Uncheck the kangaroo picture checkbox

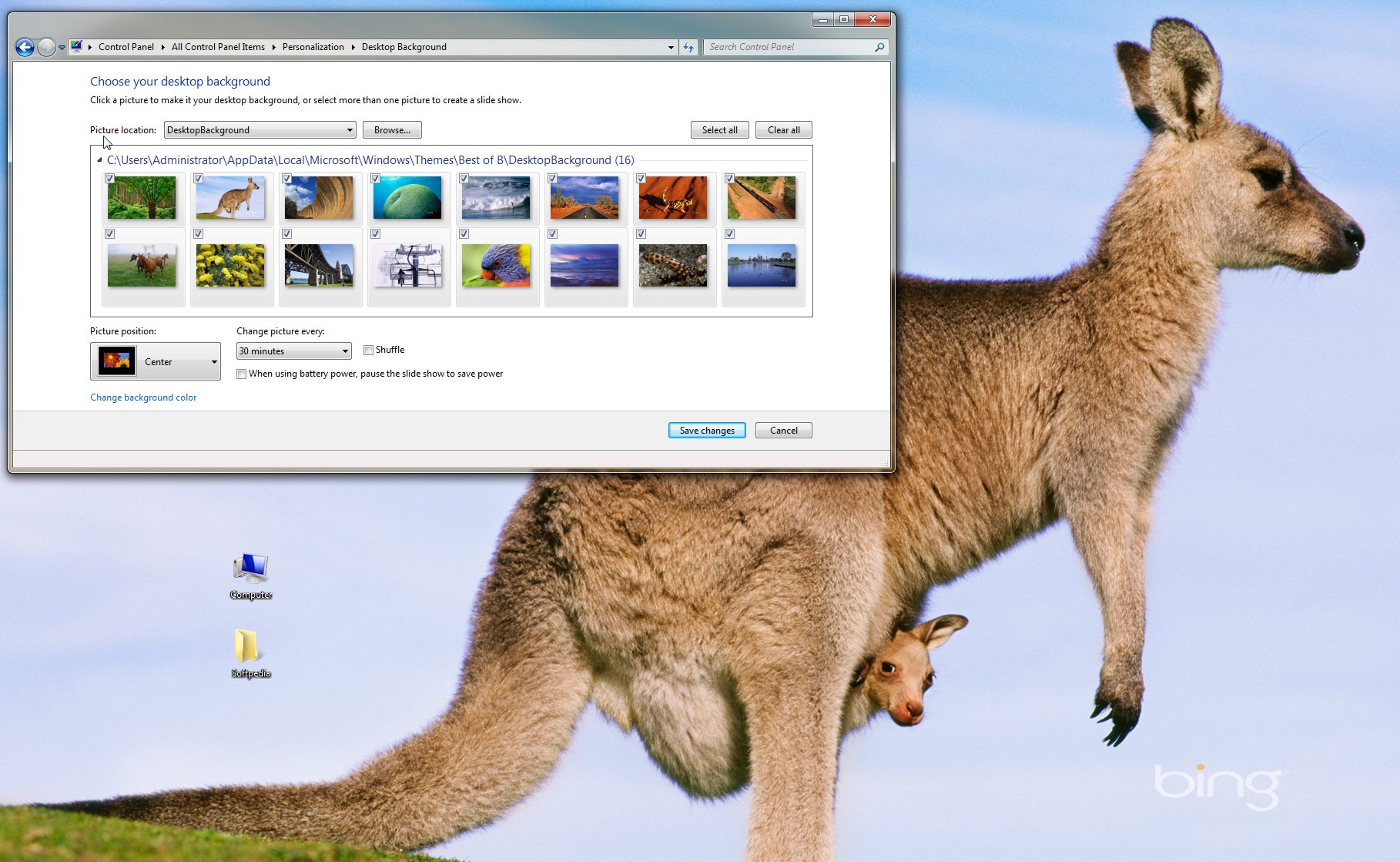click(x=199, y=179)
